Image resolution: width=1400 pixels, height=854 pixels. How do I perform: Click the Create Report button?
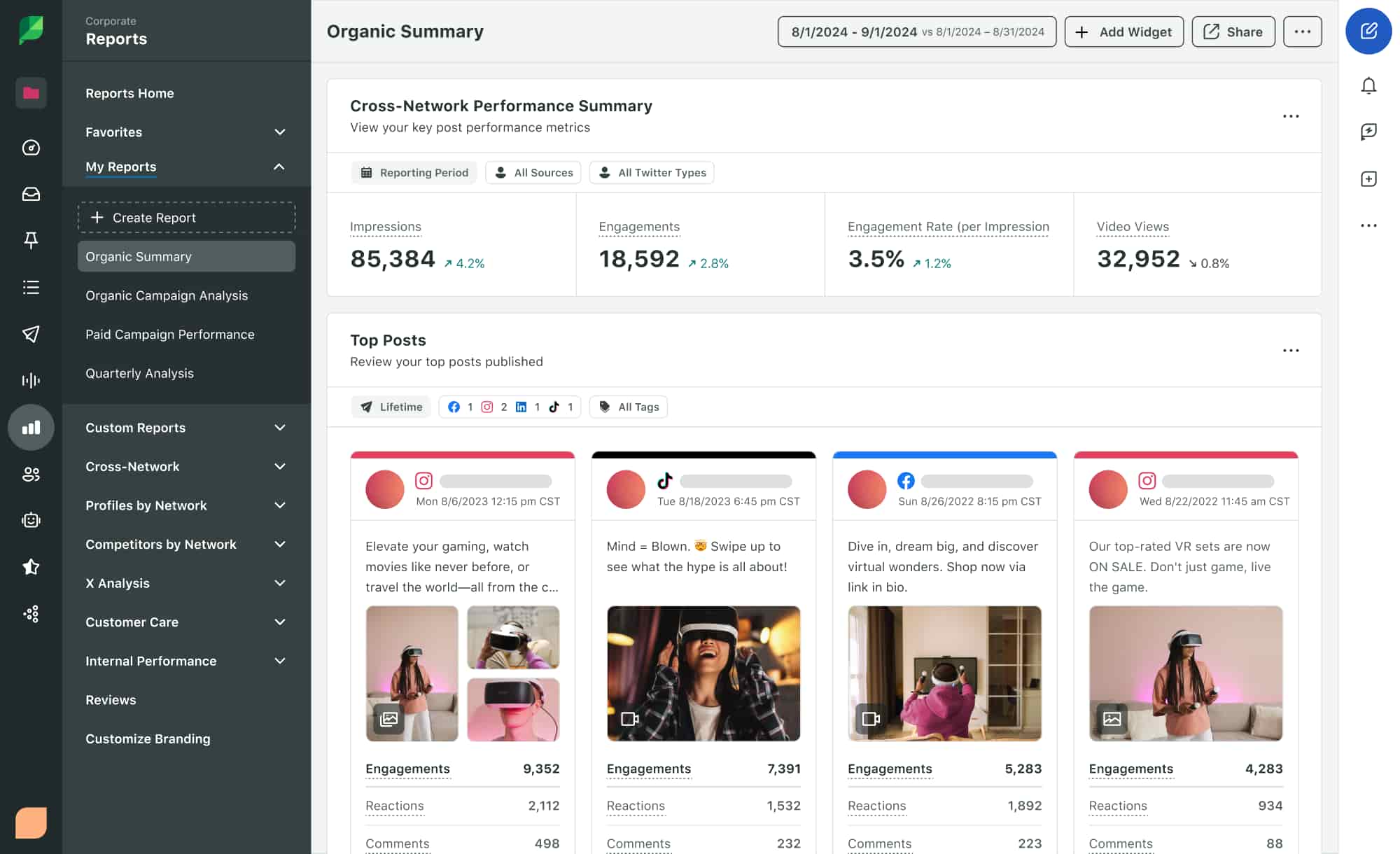185,217
